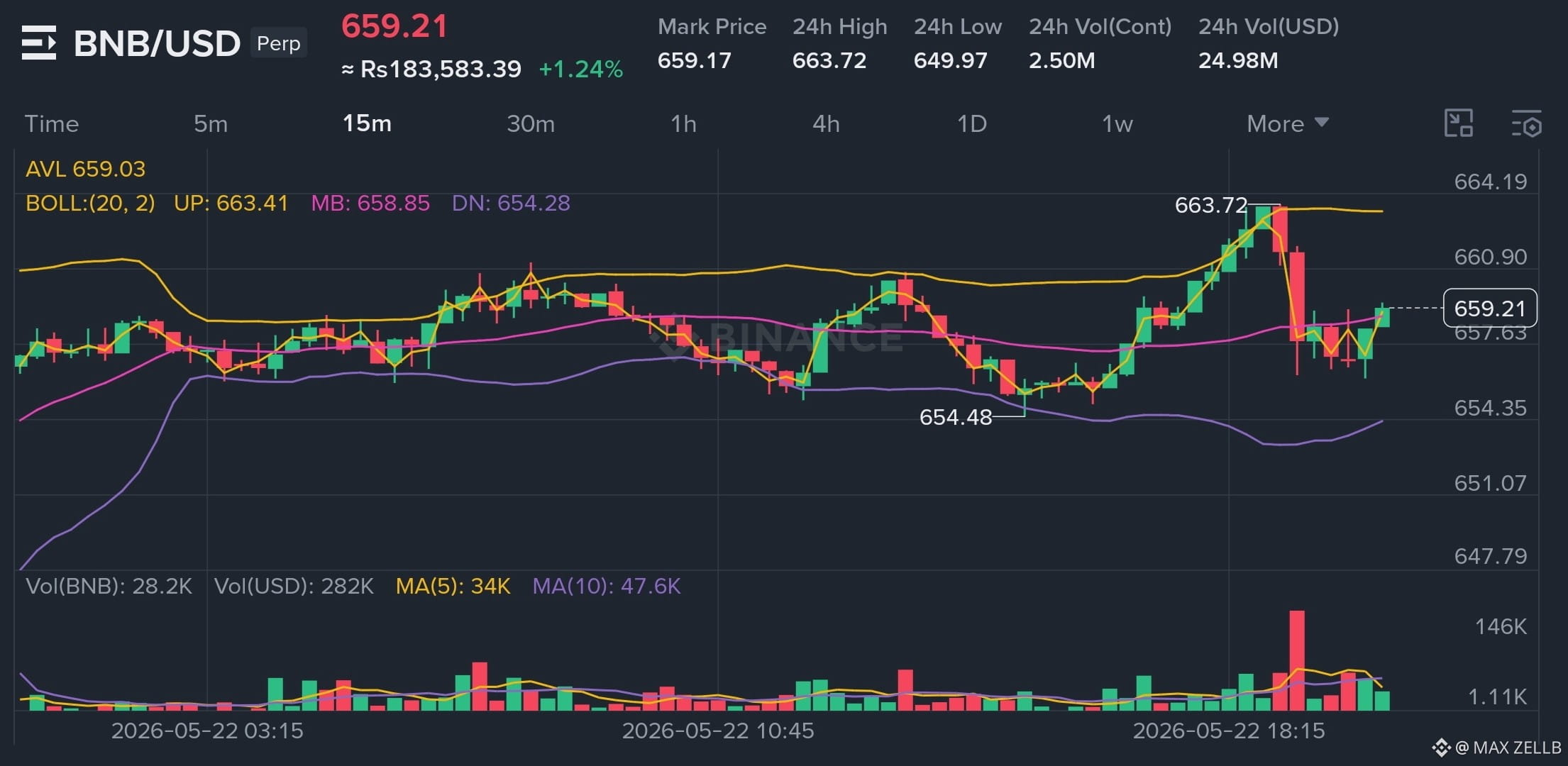This screenshot has width=1568, height=766.
Task: Click the Mark Price value 659.17
Action: coord(694,60)
